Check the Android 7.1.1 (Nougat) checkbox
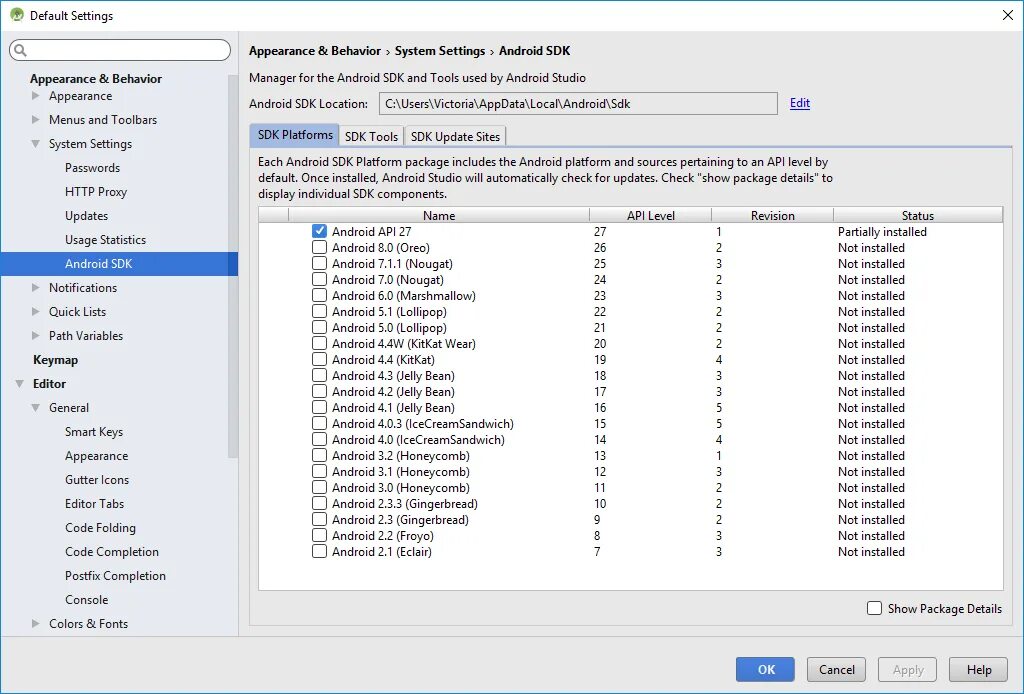Image resolution: width=1024 pixels, height=694 pixels. click(x=319, y=263)
